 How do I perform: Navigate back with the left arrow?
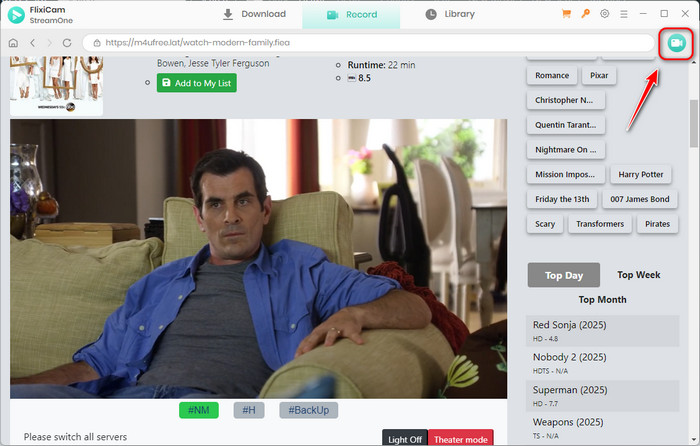(x=32, y=43)
